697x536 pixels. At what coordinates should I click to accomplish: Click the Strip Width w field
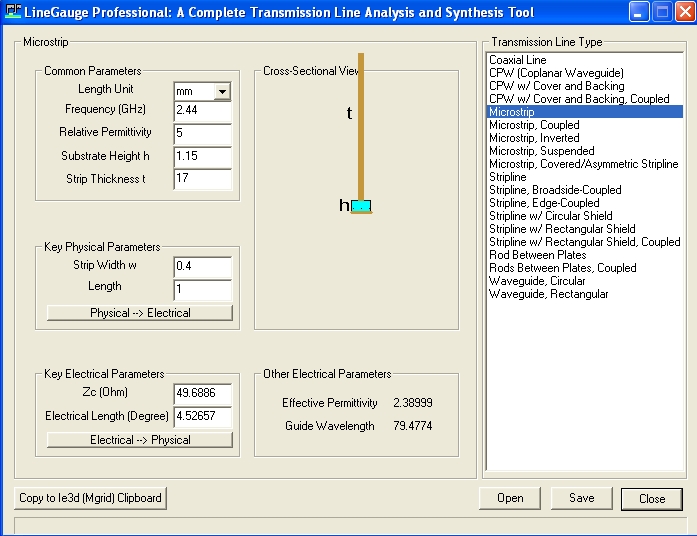point(203,267)
